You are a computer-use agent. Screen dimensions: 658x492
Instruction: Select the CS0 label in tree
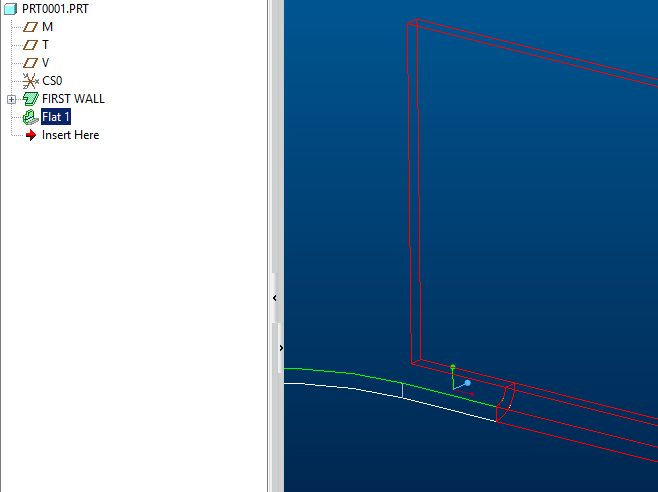(52, 81)
